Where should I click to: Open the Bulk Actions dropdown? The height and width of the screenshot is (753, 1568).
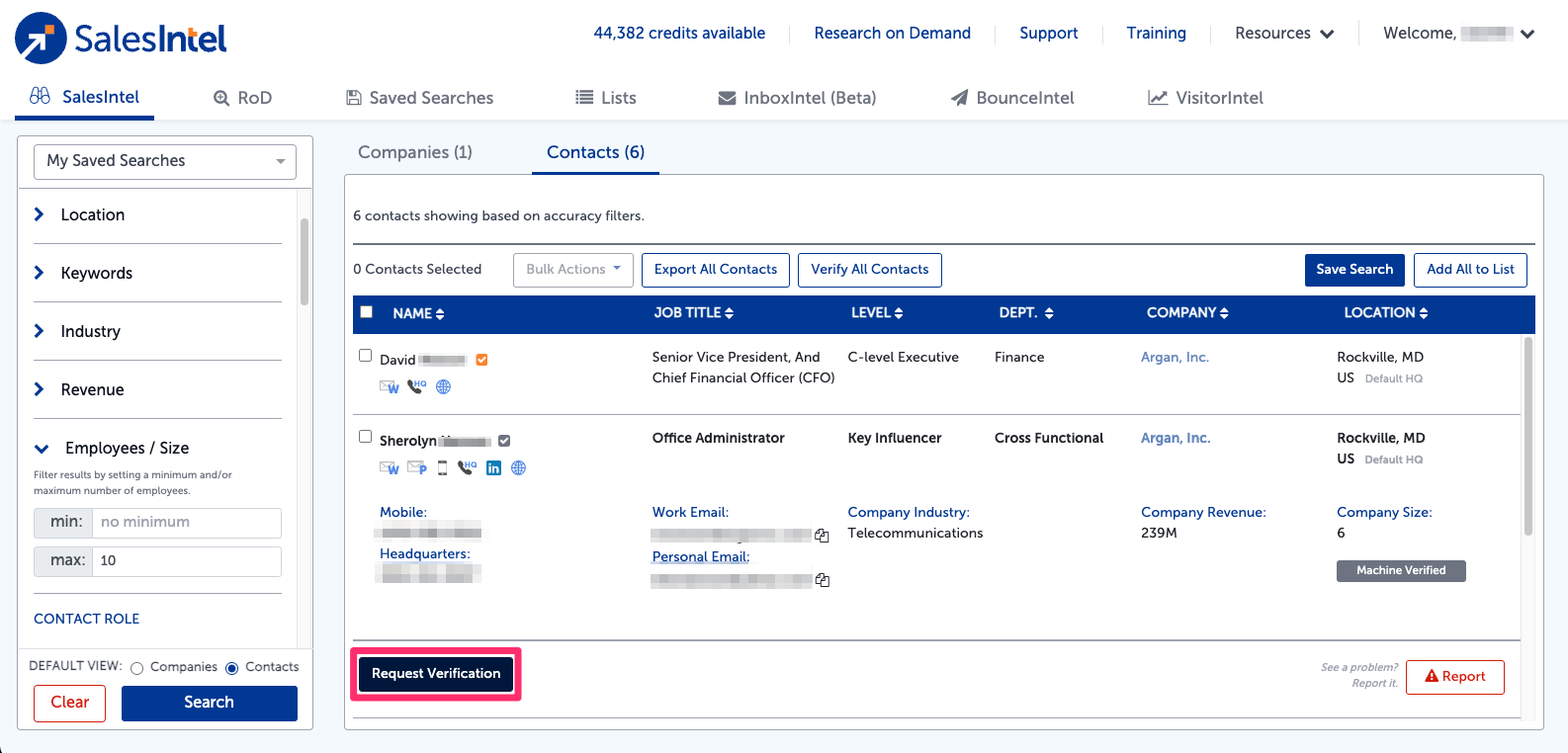[x=573, y=270]
